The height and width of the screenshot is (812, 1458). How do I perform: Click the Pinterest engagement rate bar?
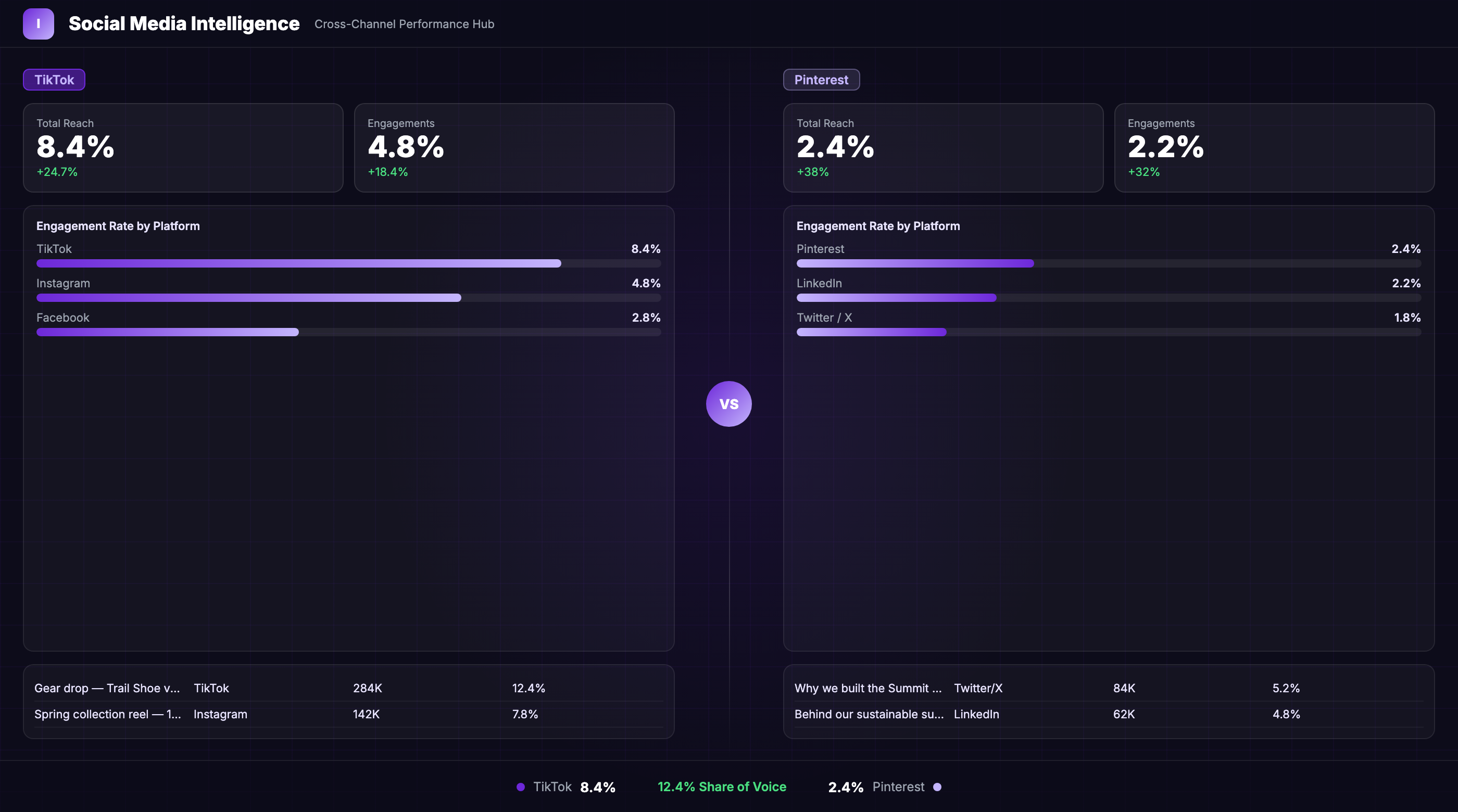(x=1109, y=264)
